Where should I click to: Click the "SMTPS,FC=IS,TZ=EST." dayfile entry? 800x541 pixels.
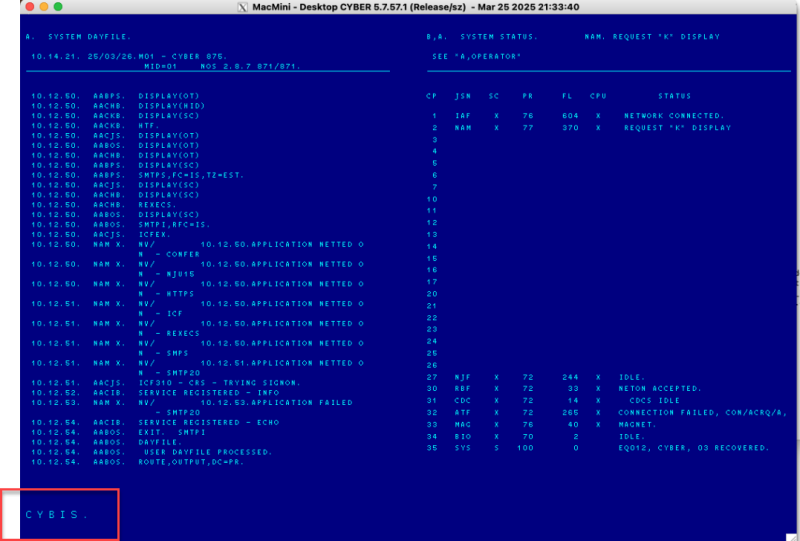[191, 175]
